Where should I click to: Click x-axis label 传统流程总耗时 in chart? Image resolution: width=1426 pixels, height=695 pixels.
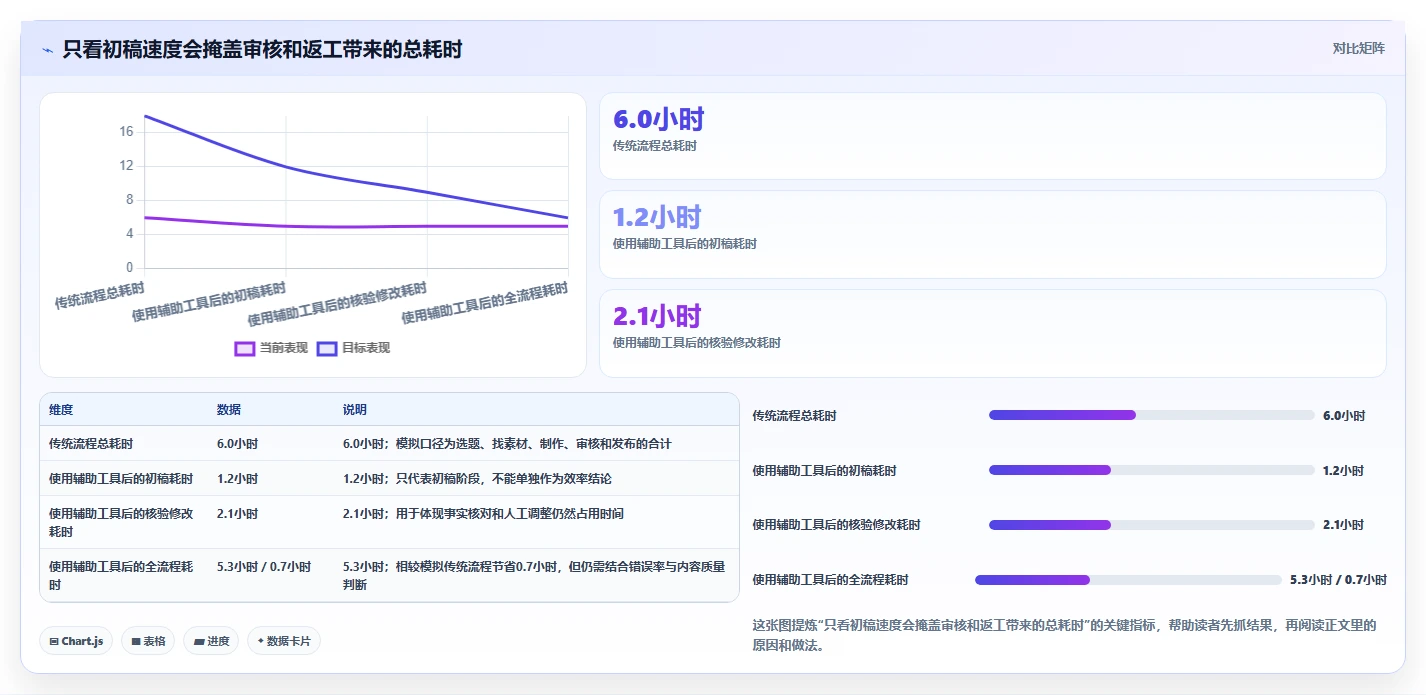[100, 296]
